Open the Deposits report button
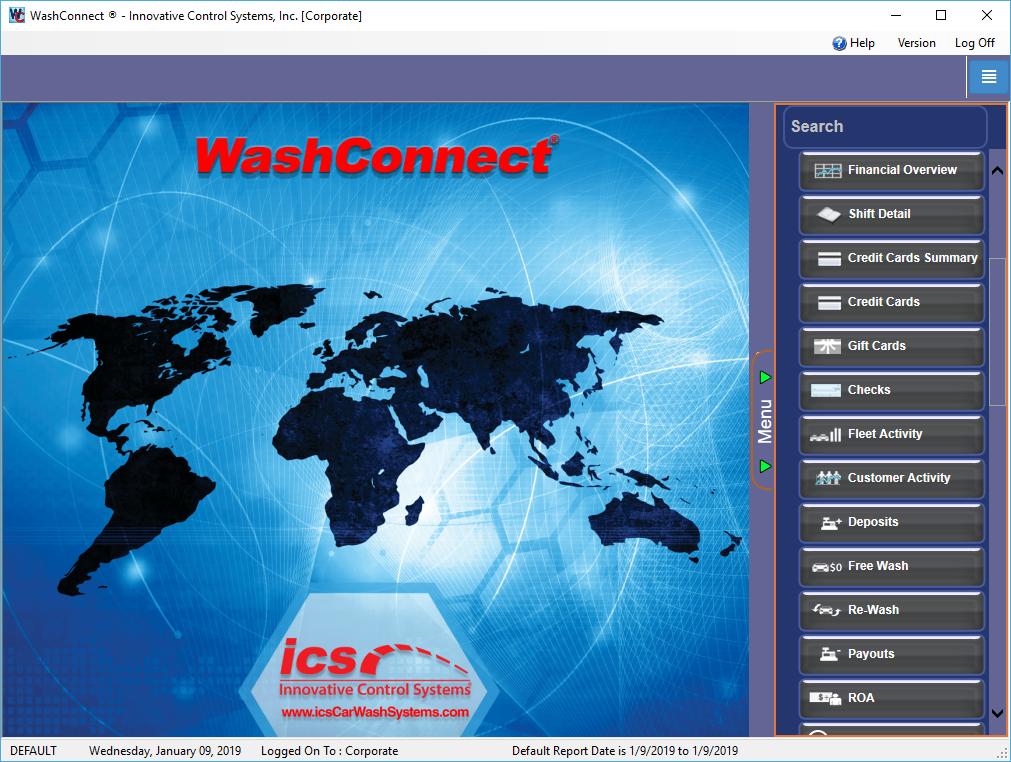The image size is (1011, 762). tap(891, 522)
